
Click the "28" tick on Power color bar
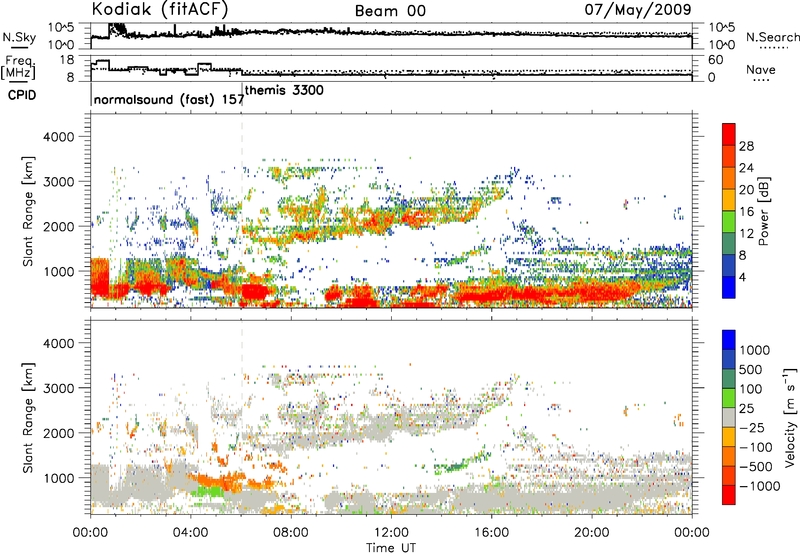(746, 146)
